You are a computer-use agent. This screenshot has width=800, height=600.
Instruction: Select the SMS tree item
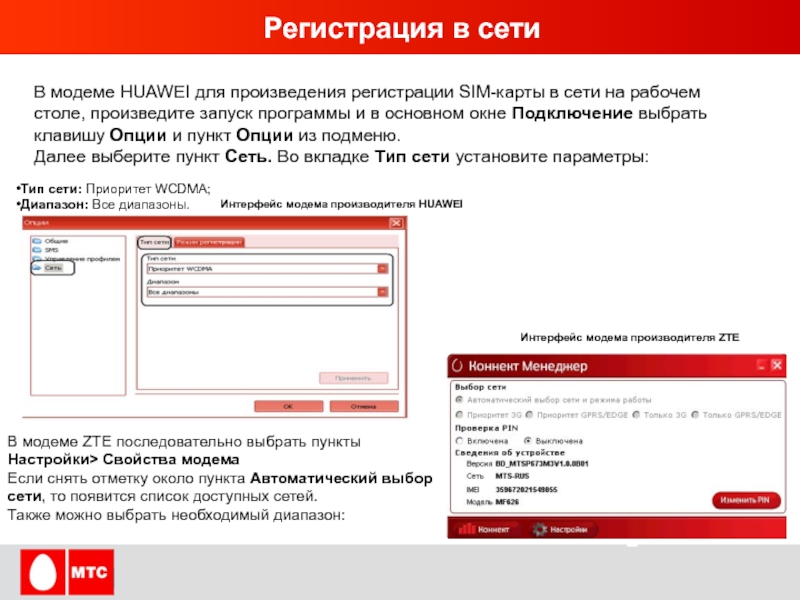(x=52, y=250)
